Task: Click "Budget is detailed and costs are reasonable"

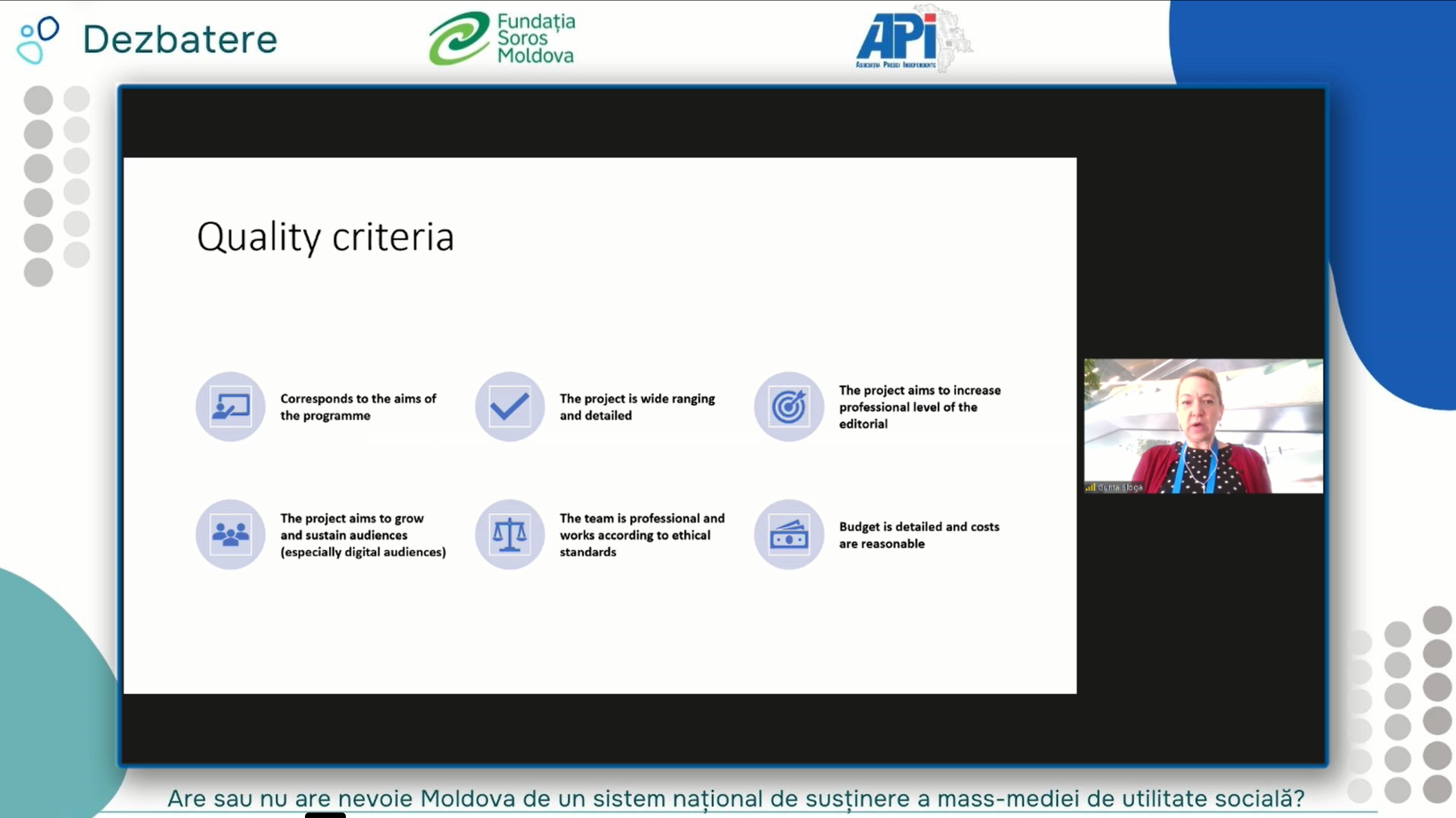Action: tap(919, 535)
